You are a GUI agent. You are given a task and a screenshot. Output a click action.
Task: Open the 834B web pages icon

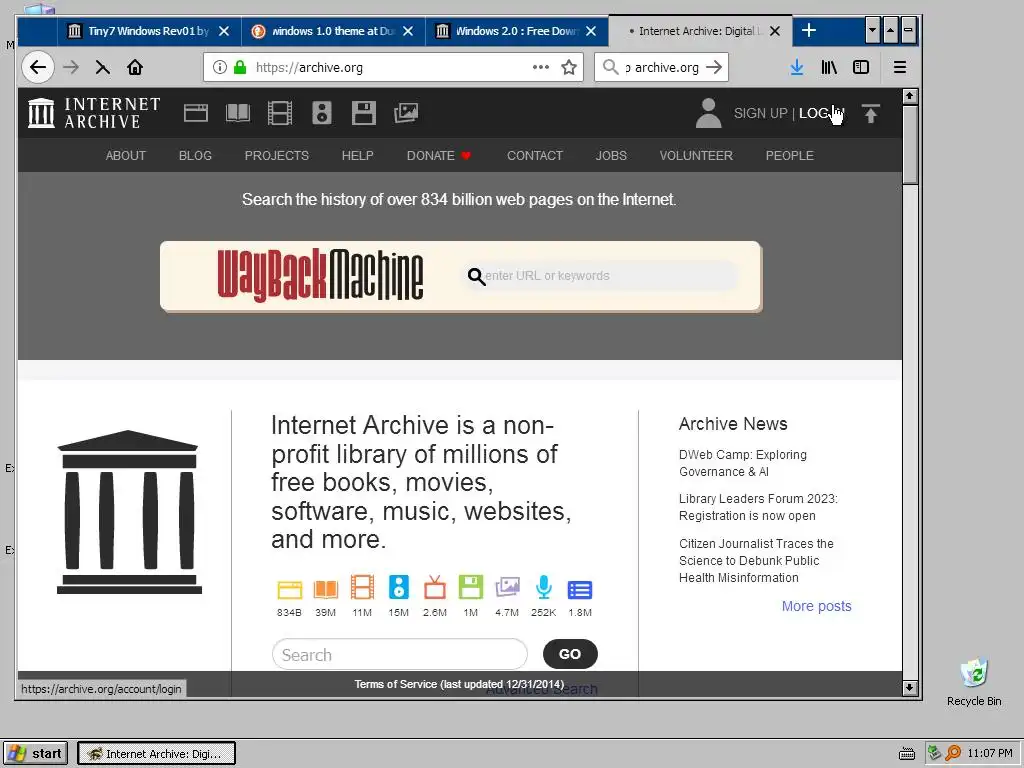(x=289, y=589)
